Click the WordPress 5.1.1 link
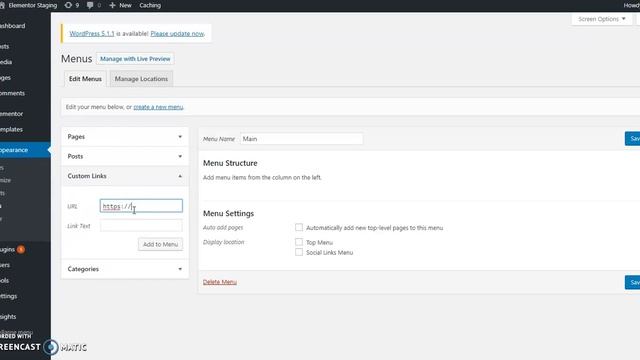The height and width of the screenshot is (360, 640). pos(92,33)
